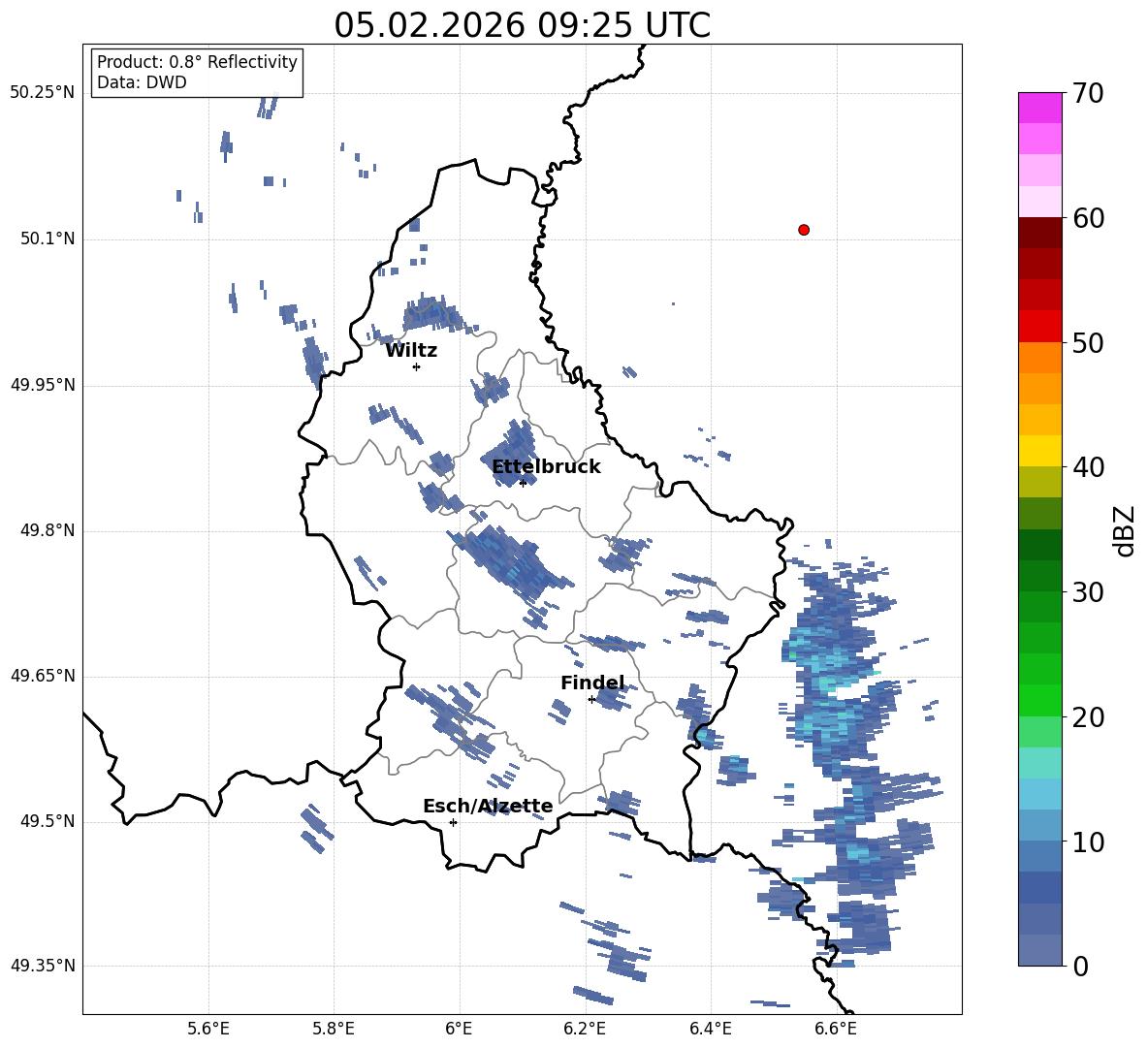The height and width of the screenshot is (1048, 1148).
Task: Click the 49.95°N latitude label
Action: (x=43, y=385)
